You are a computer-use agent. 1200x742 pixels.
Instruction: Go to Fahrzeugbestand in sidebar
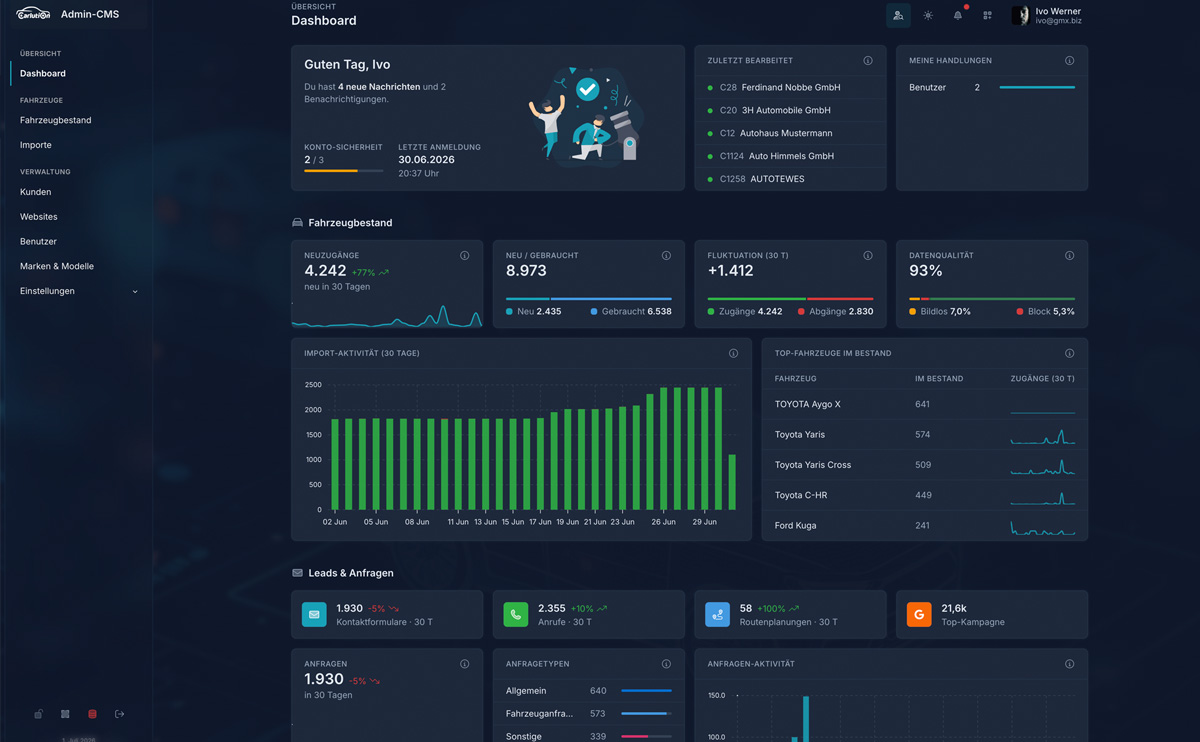tap(56, 120)
